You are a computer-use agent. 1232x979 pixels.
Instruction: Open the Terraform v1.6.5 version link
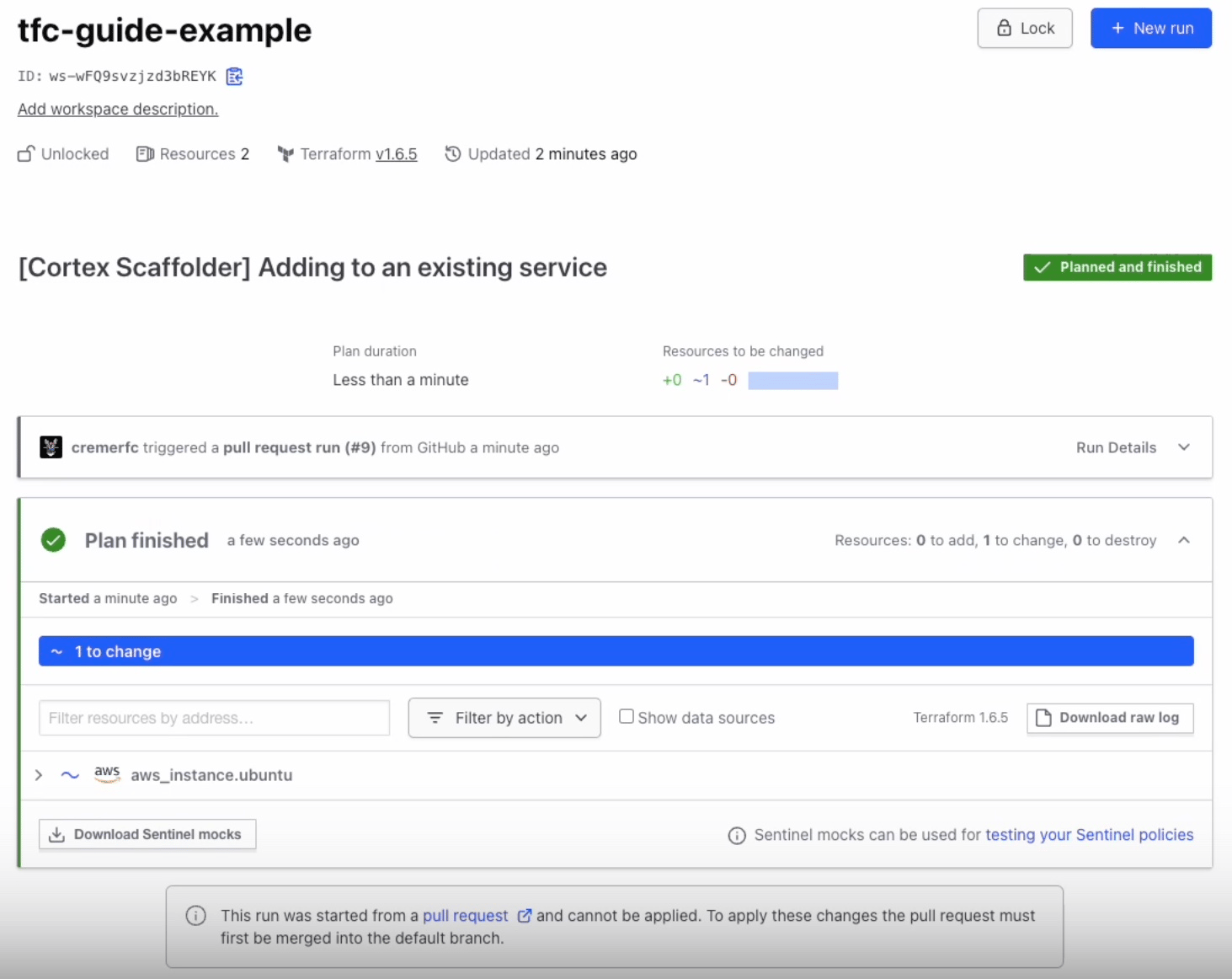397,154
